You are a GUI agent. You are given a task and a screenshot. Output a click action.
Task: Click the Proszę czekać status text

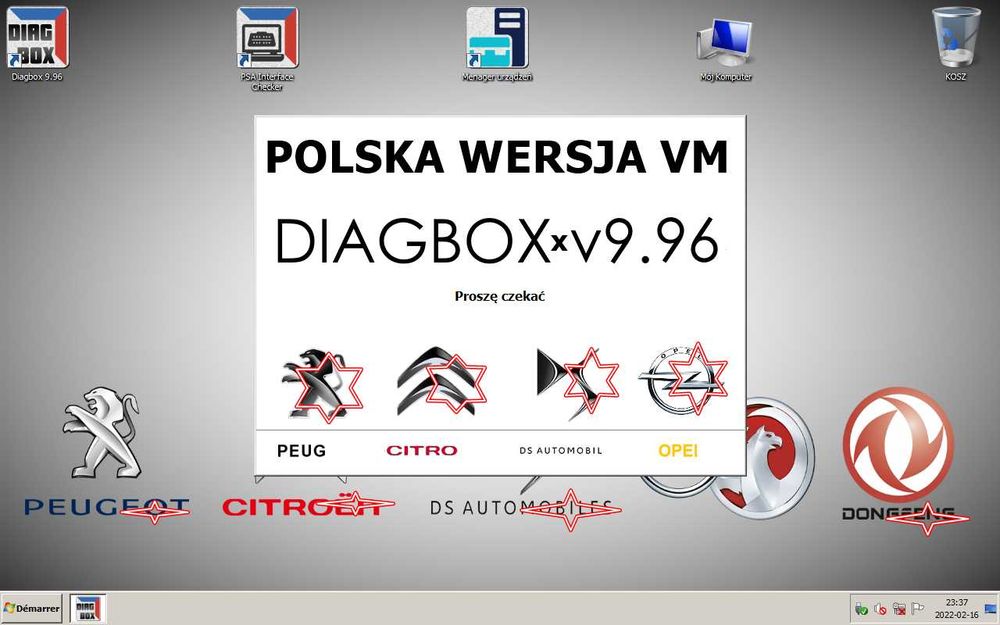pos(500,296)
